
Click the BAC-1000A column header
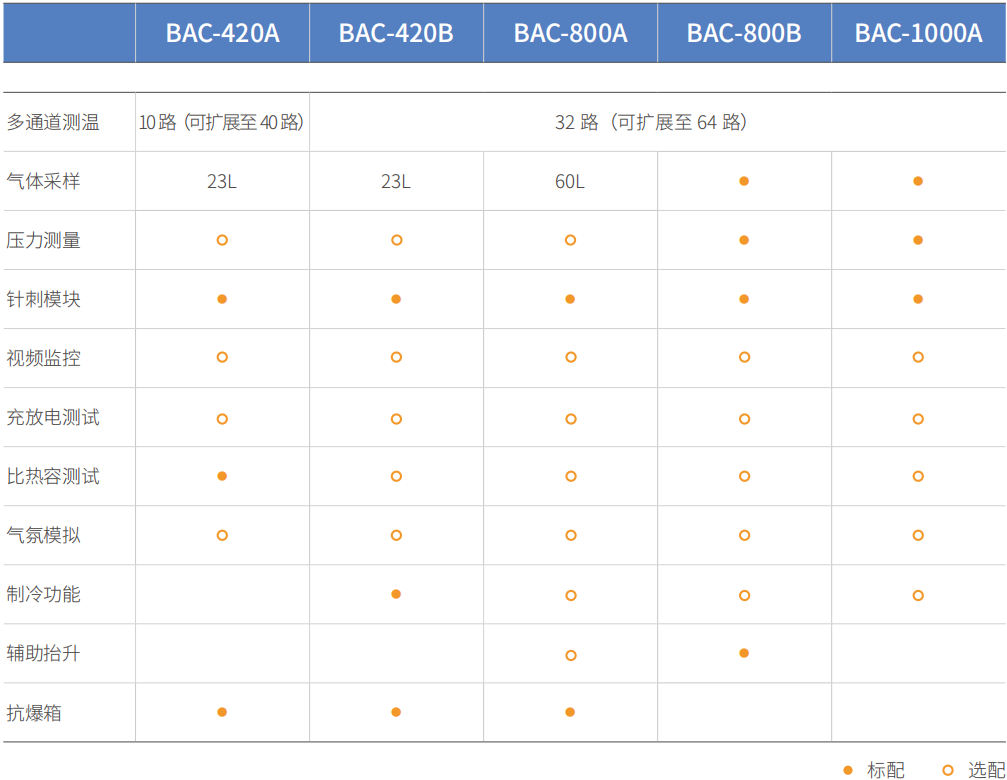[x=918, y=33]
